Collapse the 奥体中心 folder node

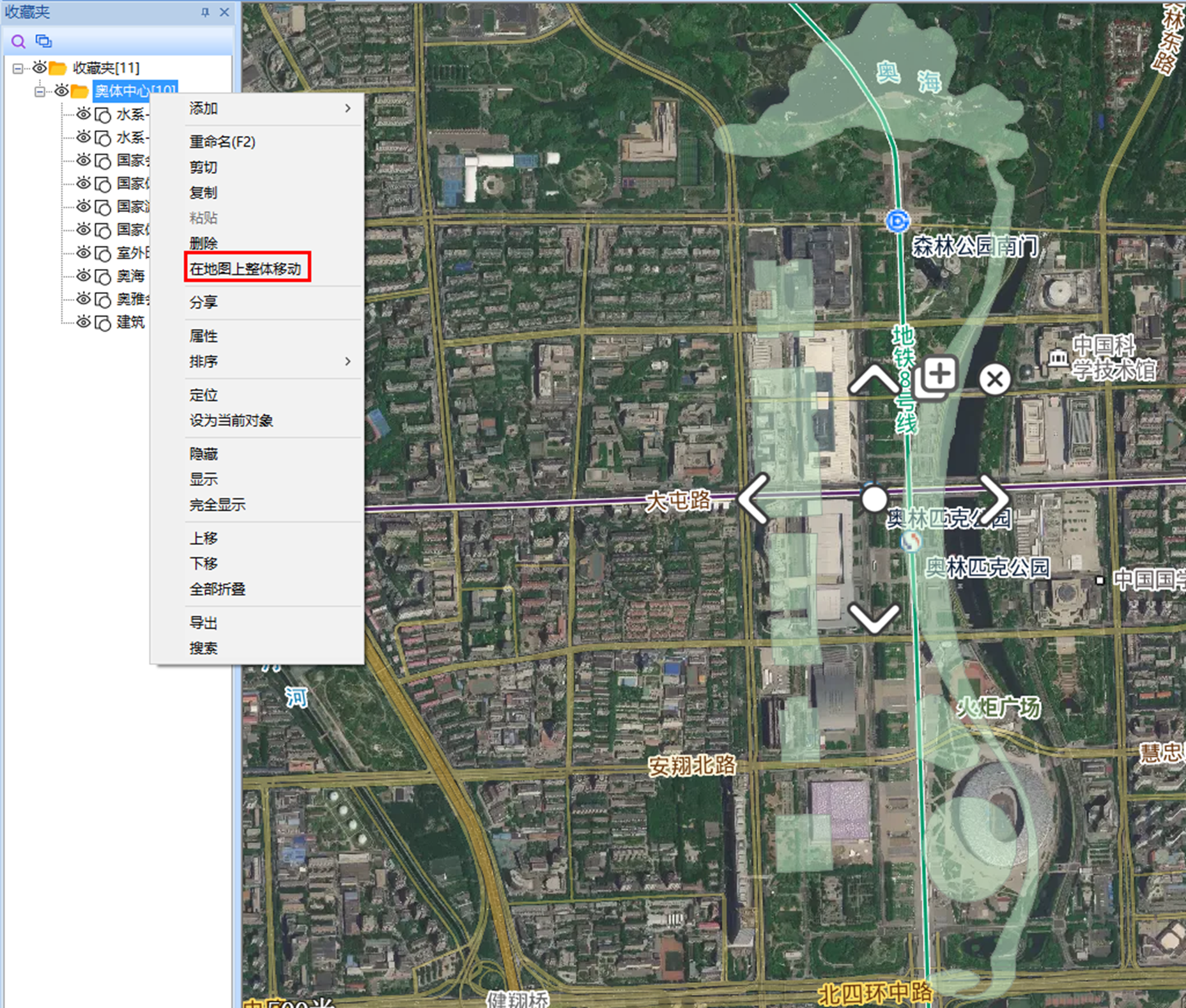tap(40, 91)
